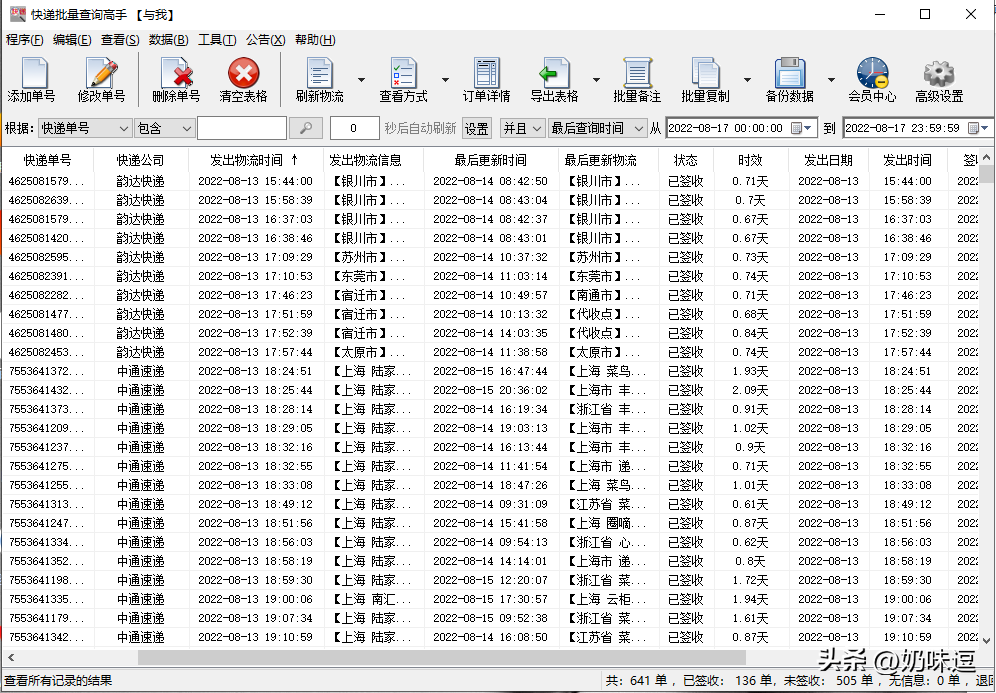Click the magnifier search button
The height and width of the screenshot is (693, 996).
306,128
